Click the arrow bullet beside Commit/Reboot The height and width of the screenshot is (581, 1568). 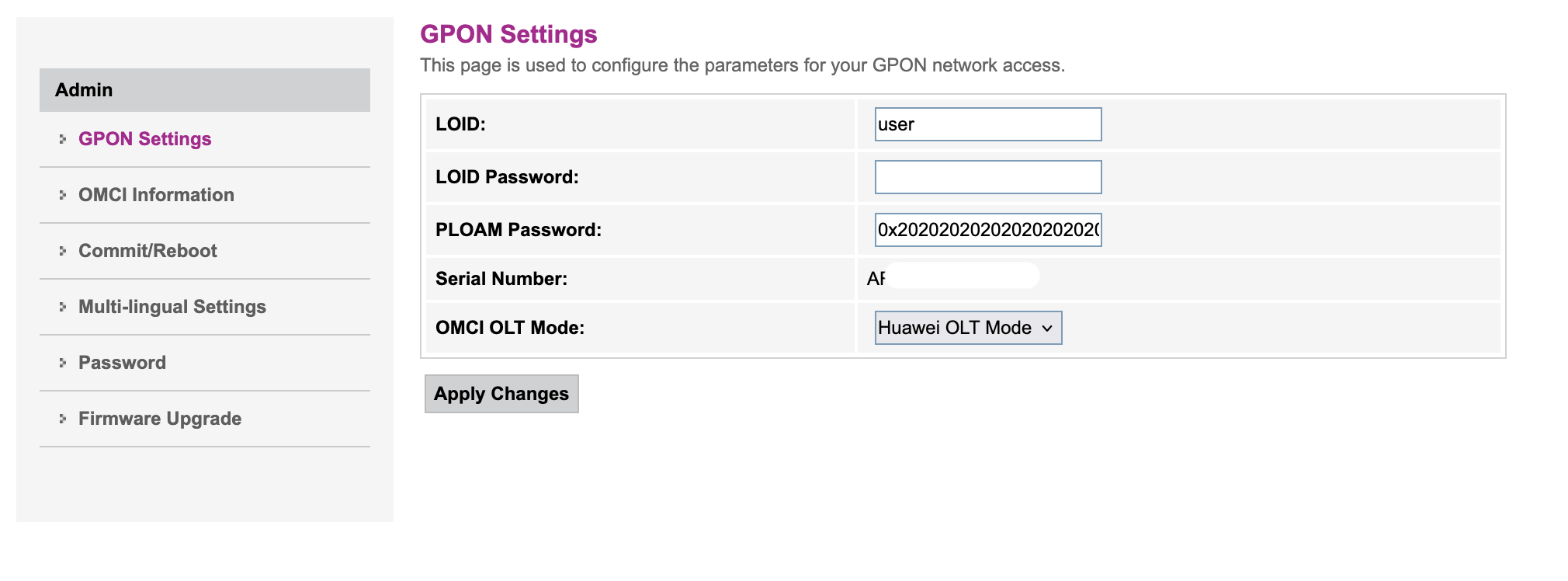(63, 251)
